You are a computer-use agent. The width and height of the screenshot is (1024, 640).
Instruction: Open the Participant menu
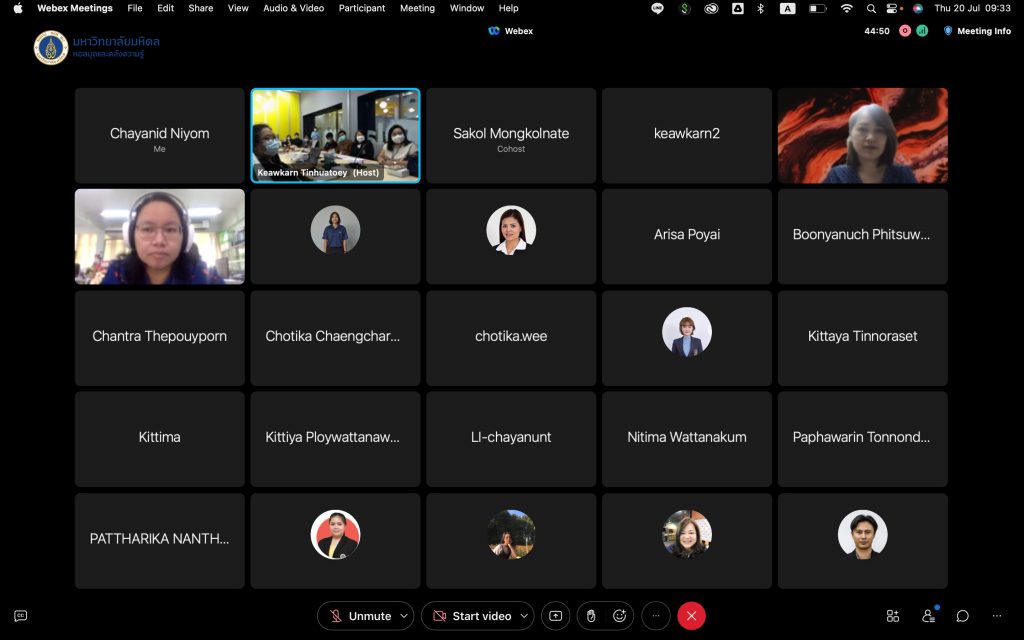(362, 8)
